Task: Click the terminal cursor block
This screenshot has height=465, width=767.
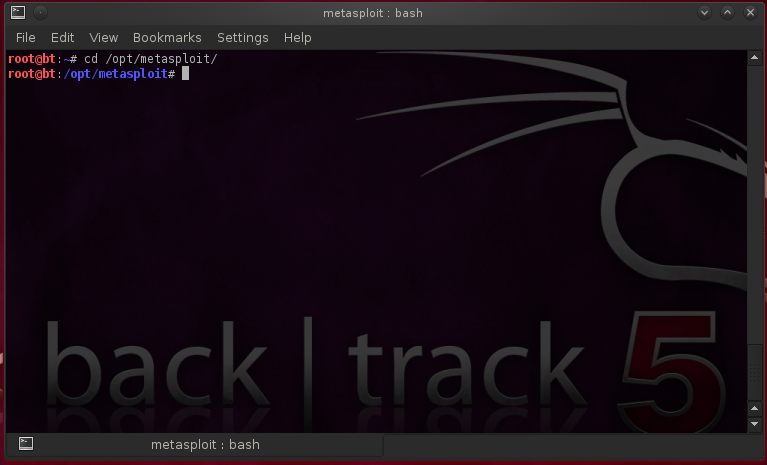Action: pyautogui.click(x=185, y=74)
